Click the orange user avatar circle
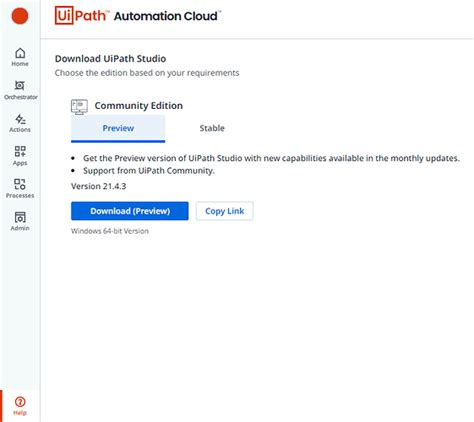The height and width of the screenshot is (422, 474). click(20, 16)
